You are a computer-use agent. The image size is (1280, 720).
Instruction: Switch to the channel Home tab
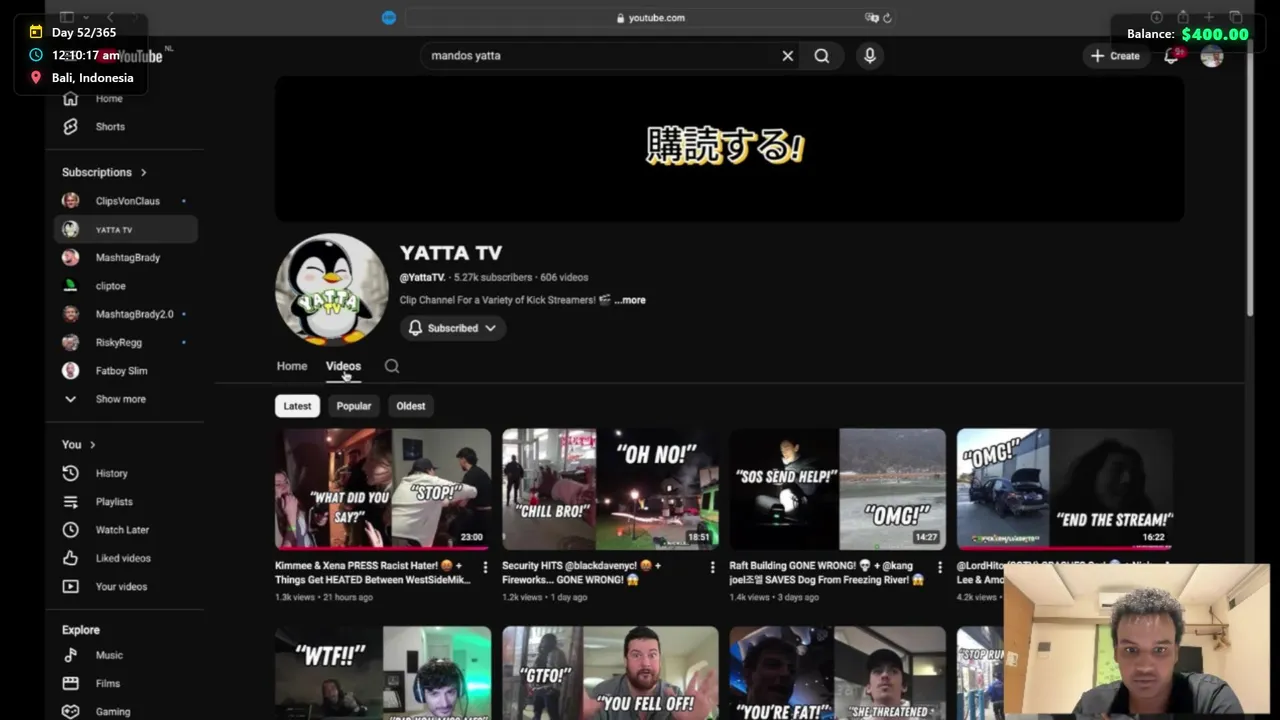[292, 366]
